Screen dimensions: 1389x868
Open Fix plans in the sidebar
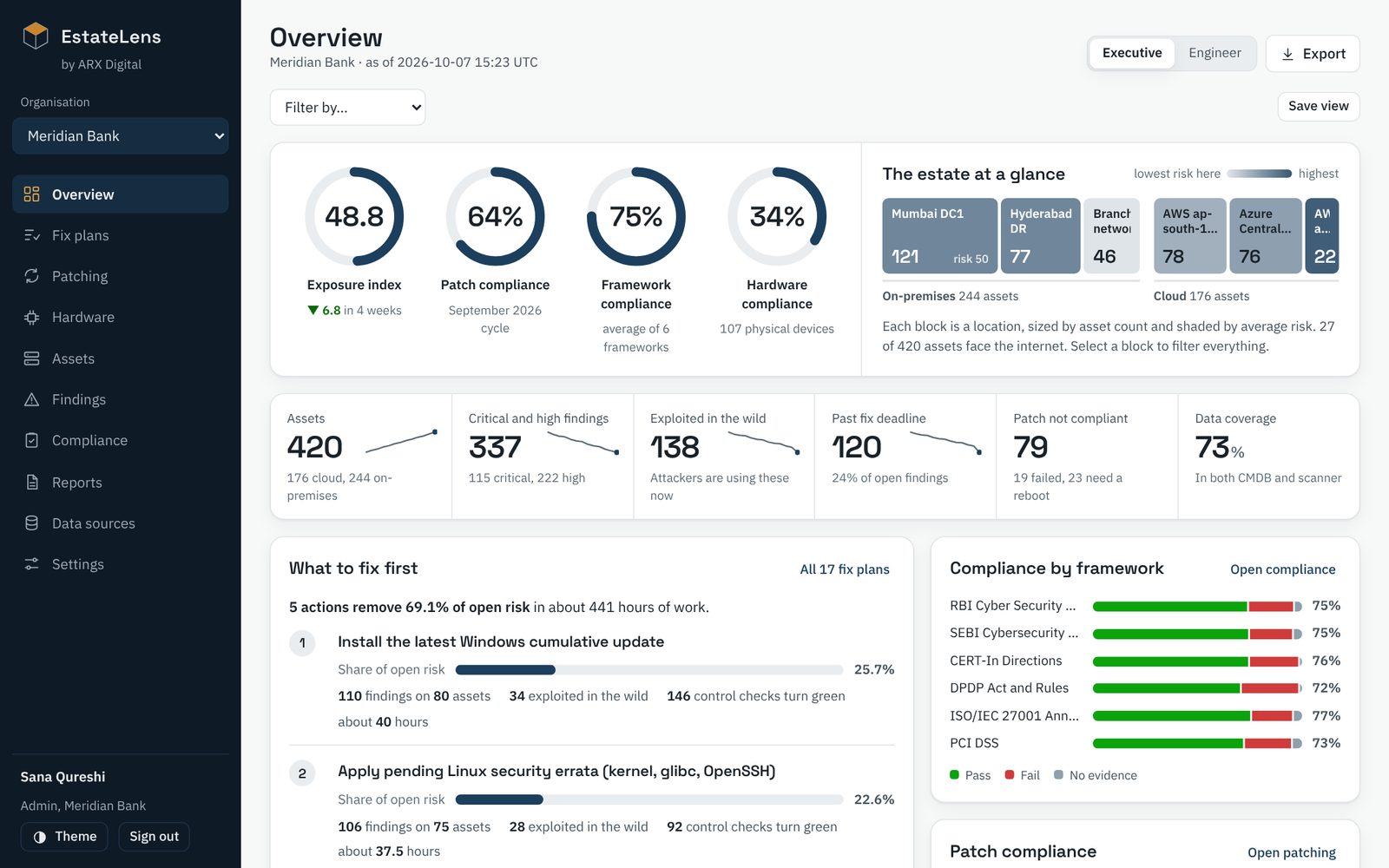pyautogui.click(x=121, y=235)
